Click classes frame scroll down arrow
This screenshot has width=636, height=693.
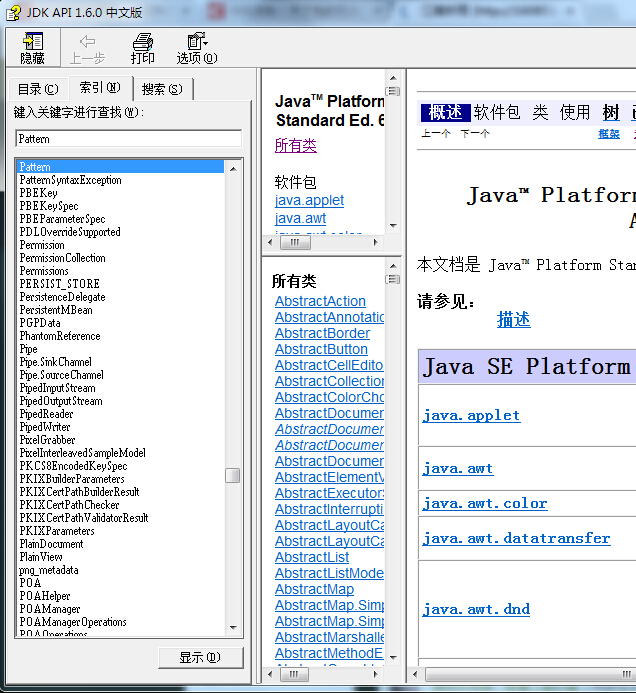393,658
